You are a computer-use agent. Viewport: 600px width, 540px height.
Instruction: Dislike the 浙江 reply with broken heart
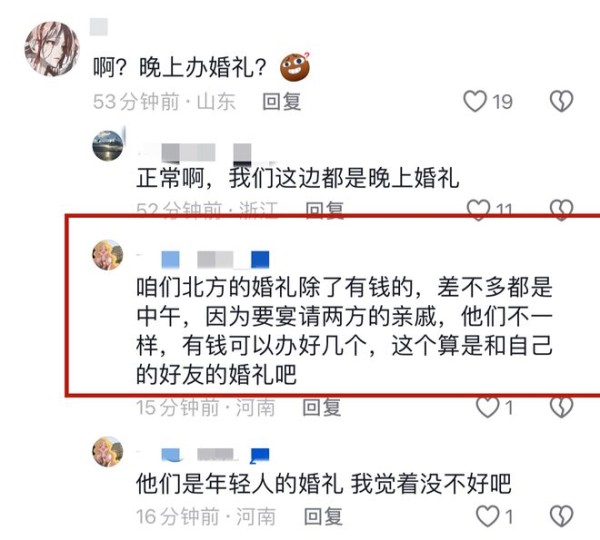(x=561, y=210)
